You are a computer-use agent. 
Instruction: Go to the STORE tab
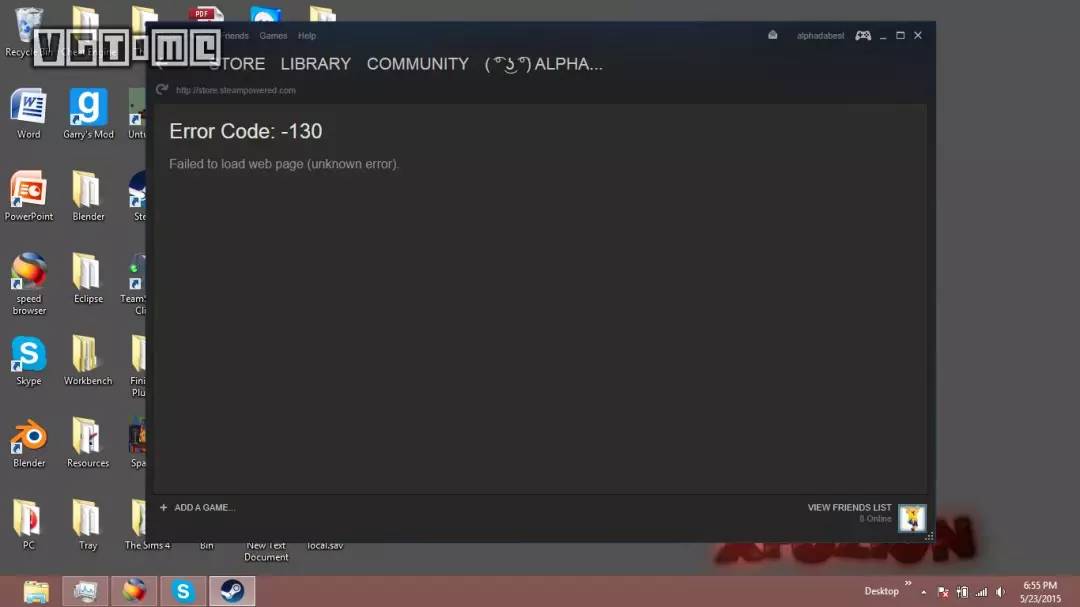click(237, 64)
